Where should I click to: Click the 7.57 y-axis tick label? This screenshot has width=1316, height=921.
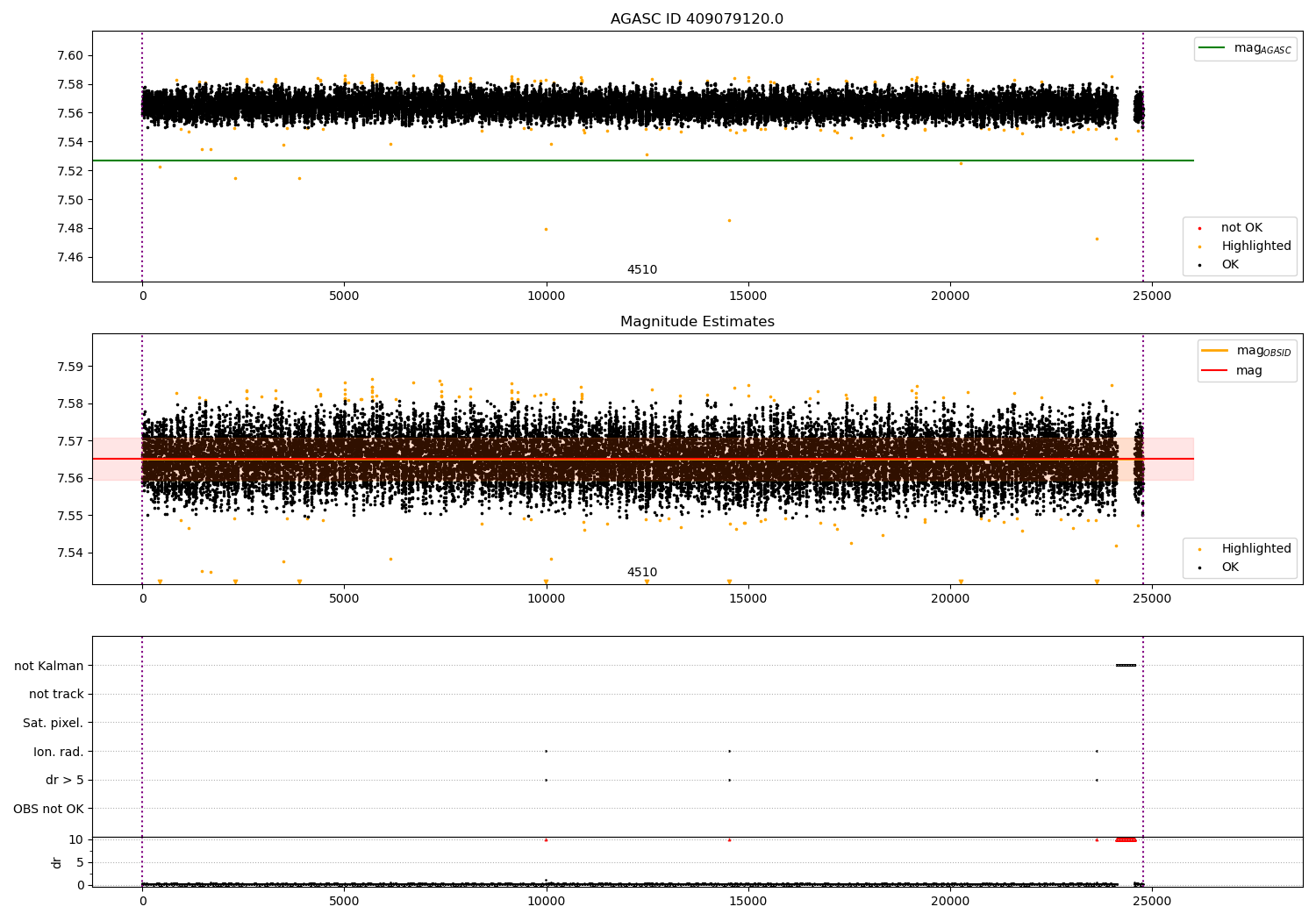68,441
